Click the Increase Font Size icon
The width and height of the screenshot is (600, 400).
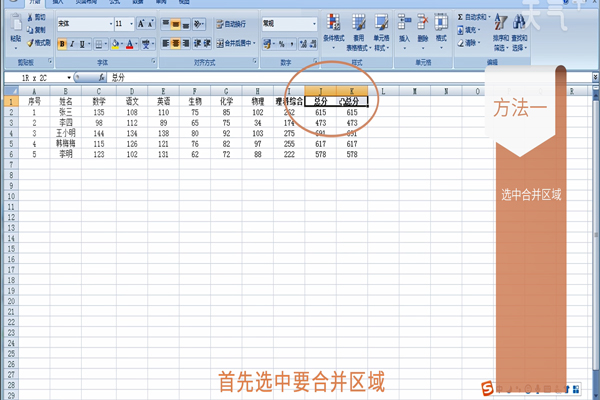tap(141, 24)
